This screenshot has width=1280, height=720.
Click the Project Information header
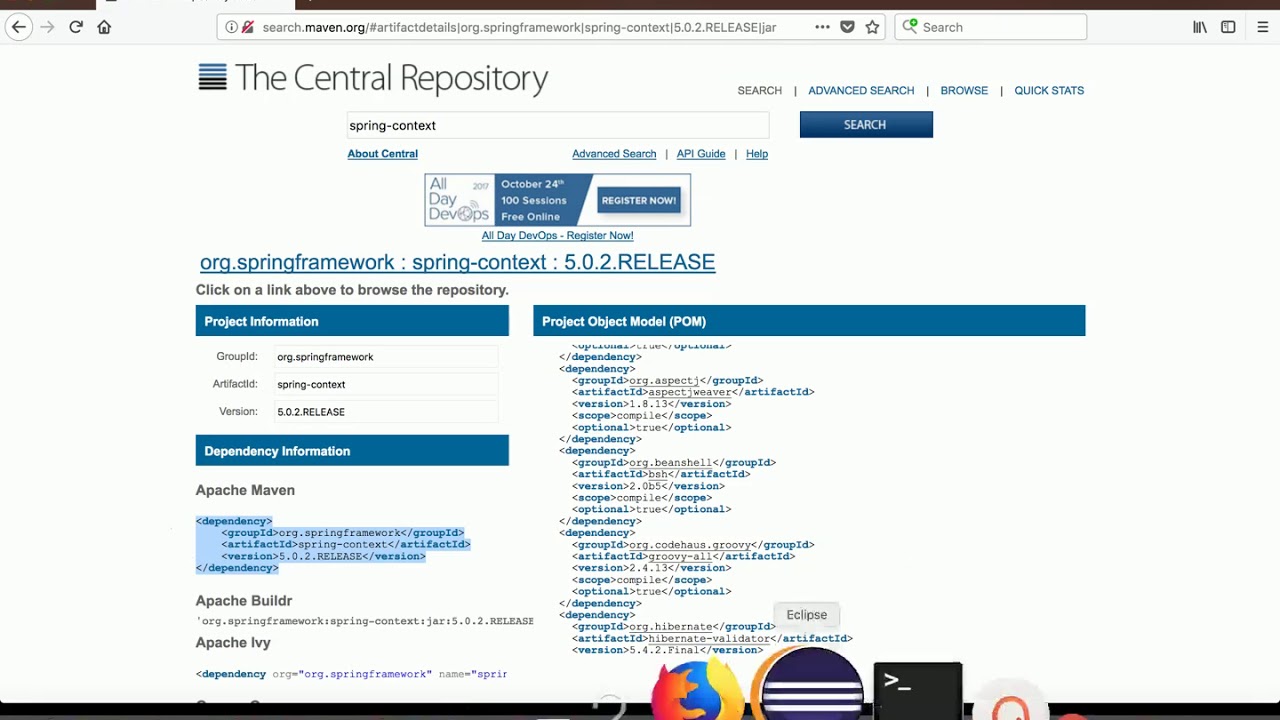[352, 321]
